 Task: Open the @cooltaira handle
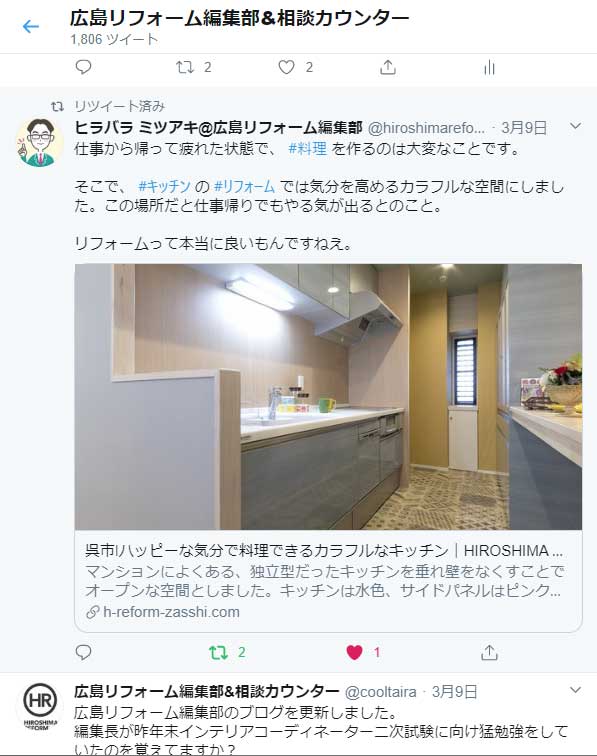click(380, 692)
